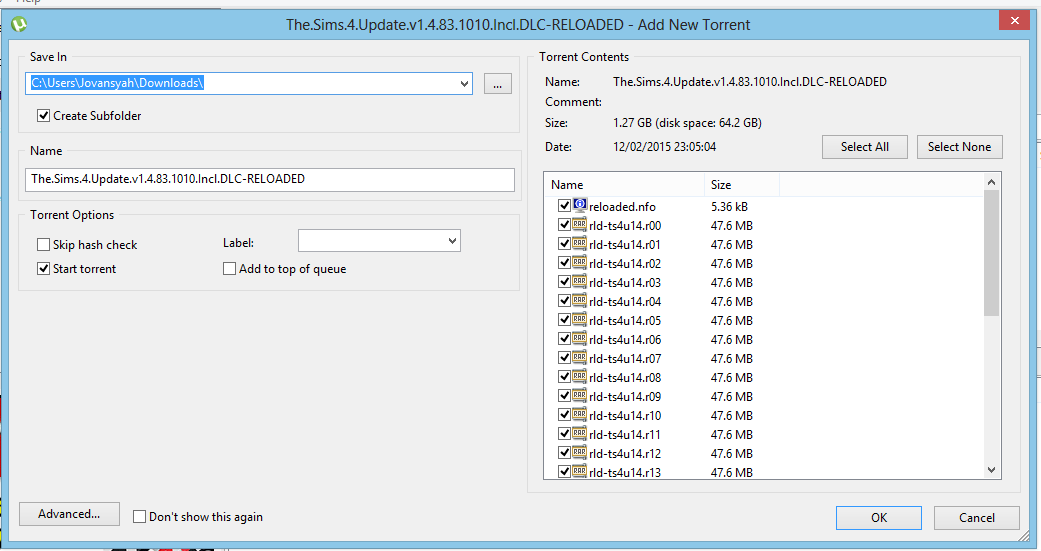The width and height of the screenshot is (1041, 551).
Task: Select the rld-ts4u14.r09 file name
Action: click(625, 396)
